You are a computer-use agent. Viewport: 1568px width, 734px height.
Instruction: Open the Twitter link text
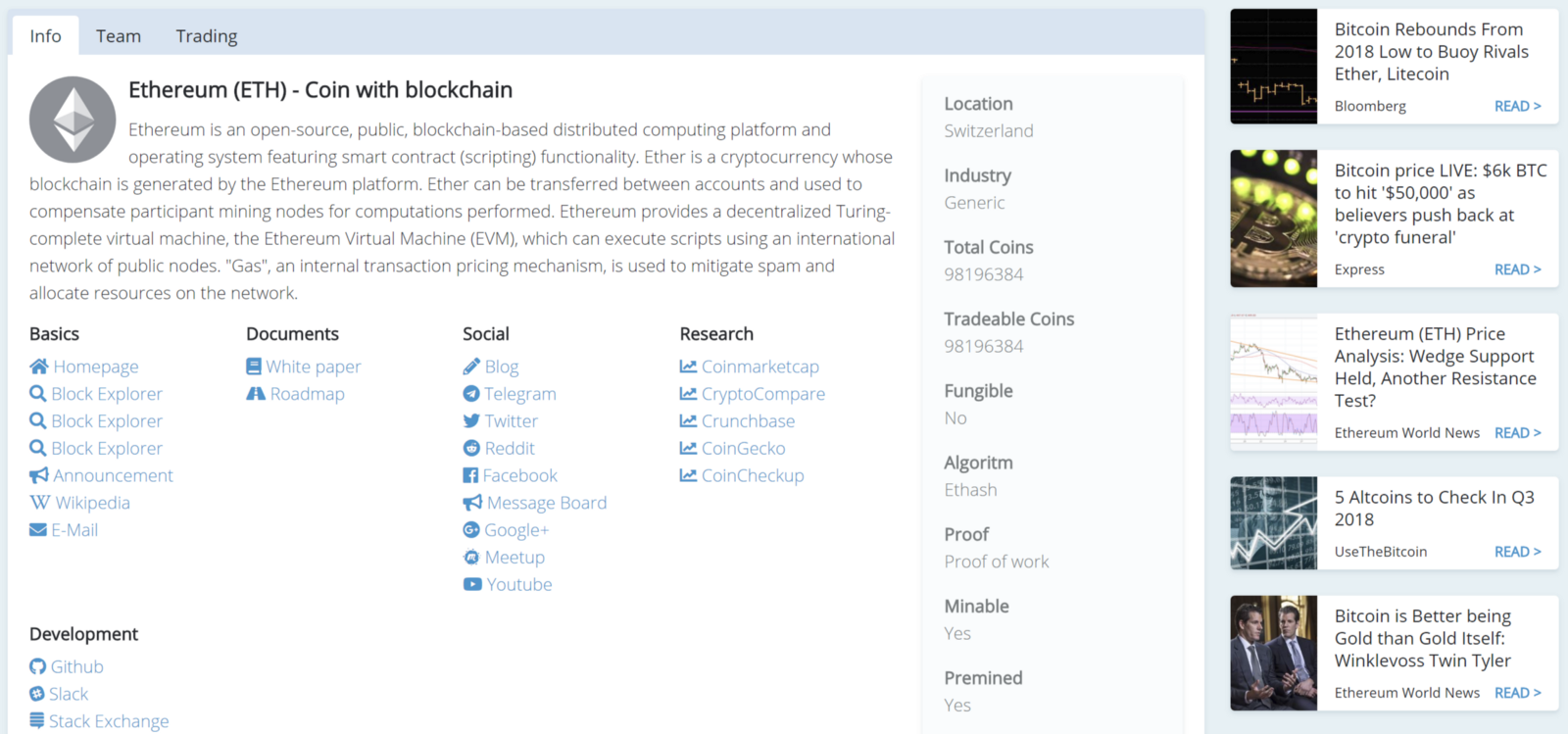point(512,421)
